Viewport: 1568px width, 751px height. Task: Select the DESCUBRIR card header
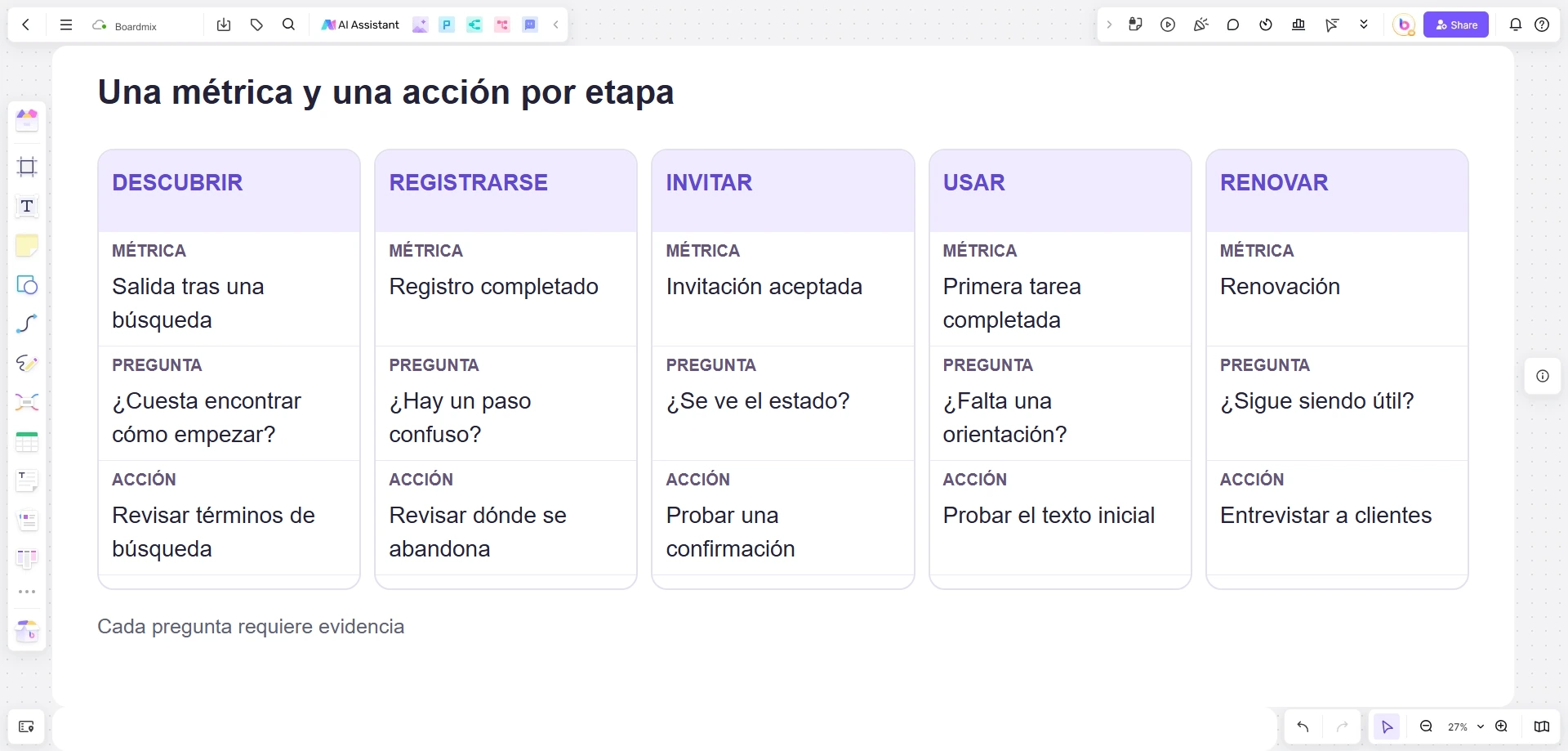point(229,190)
